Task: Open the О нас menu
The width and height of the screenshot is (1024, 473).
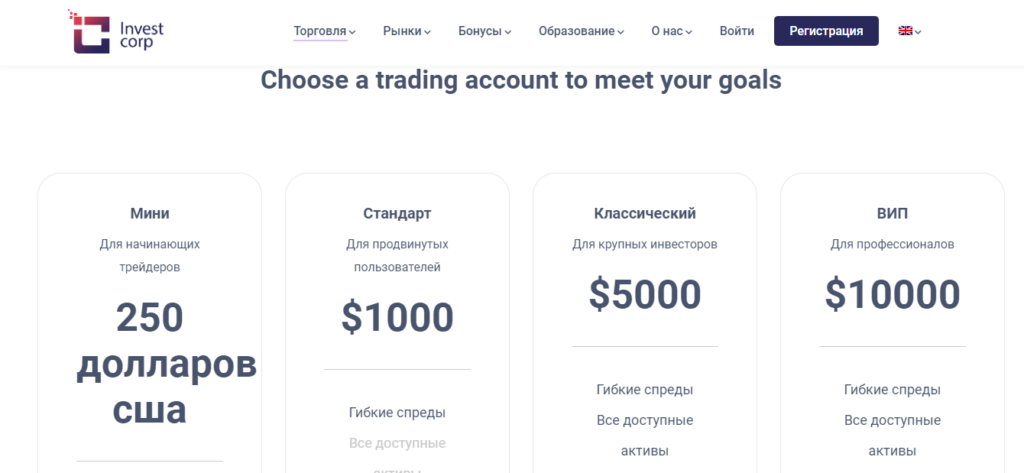Action: click(671, 31)
